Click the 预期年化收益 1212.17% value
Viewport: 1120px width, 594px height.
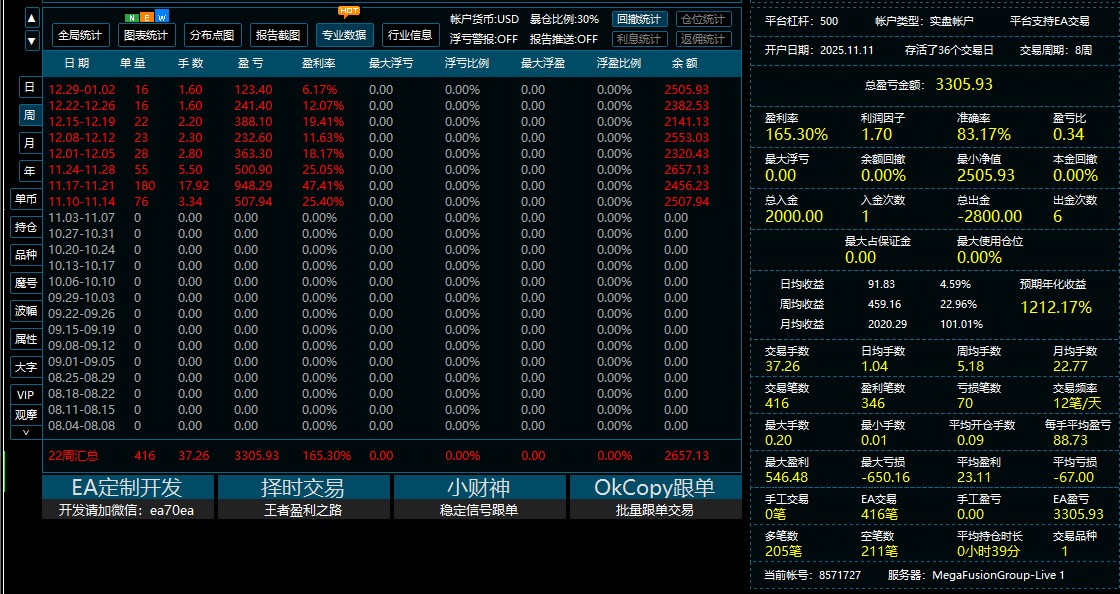coord(1056,308)
